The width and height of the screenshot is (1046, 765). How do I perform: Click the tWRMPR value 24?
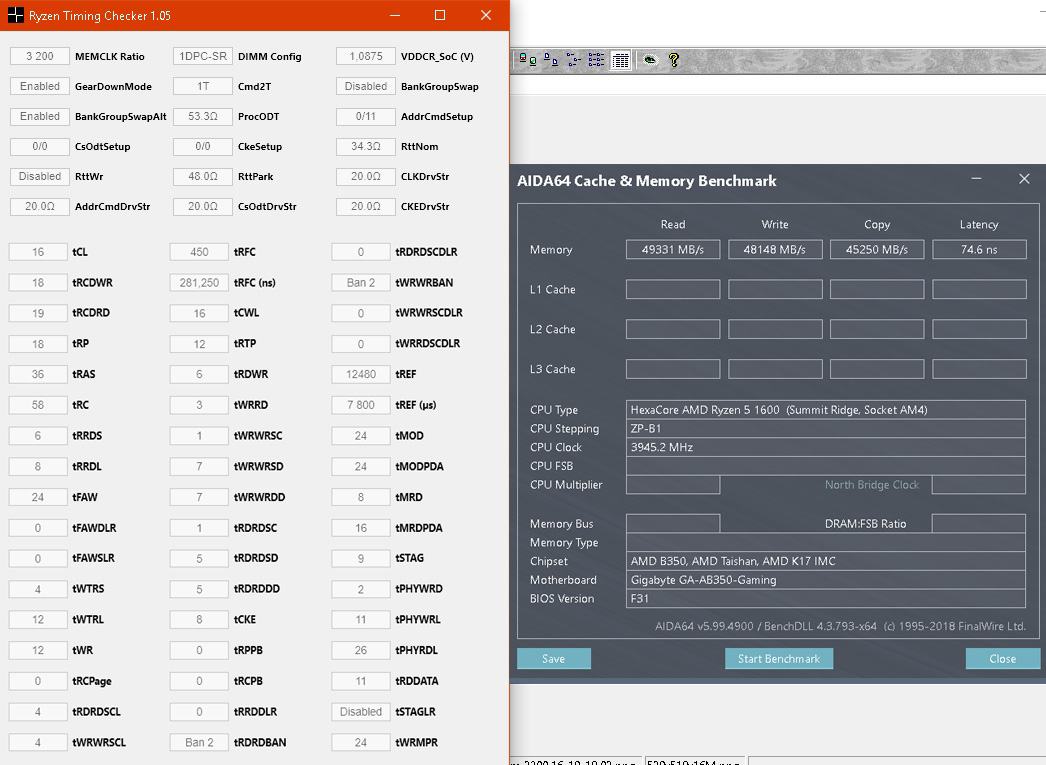(361, 742)
